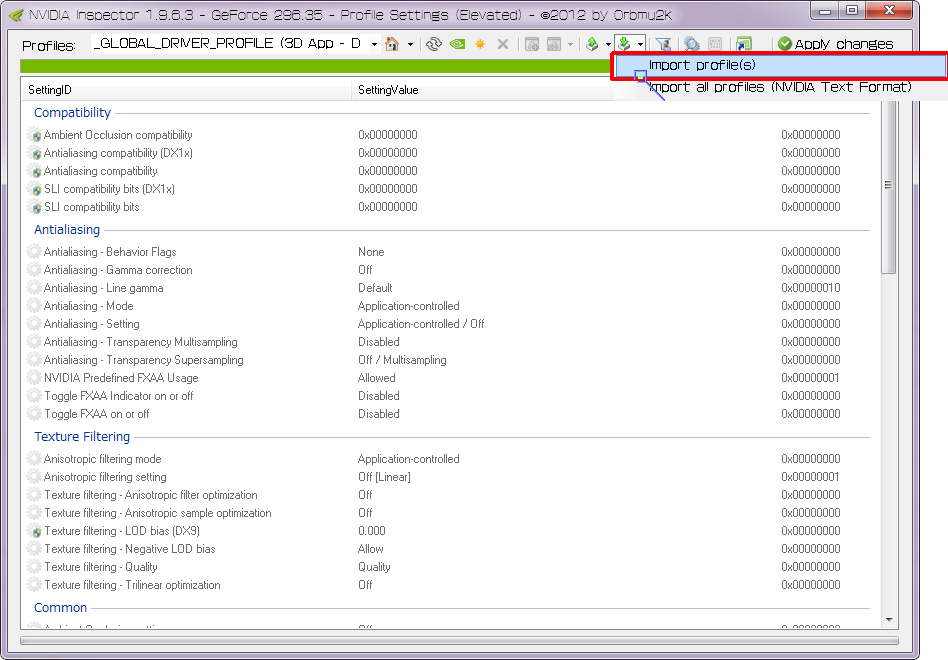The width and height of the screenshot is (948, 660).
Task: Choose Import profile(s) from the menu
Action: pos(780,65)
